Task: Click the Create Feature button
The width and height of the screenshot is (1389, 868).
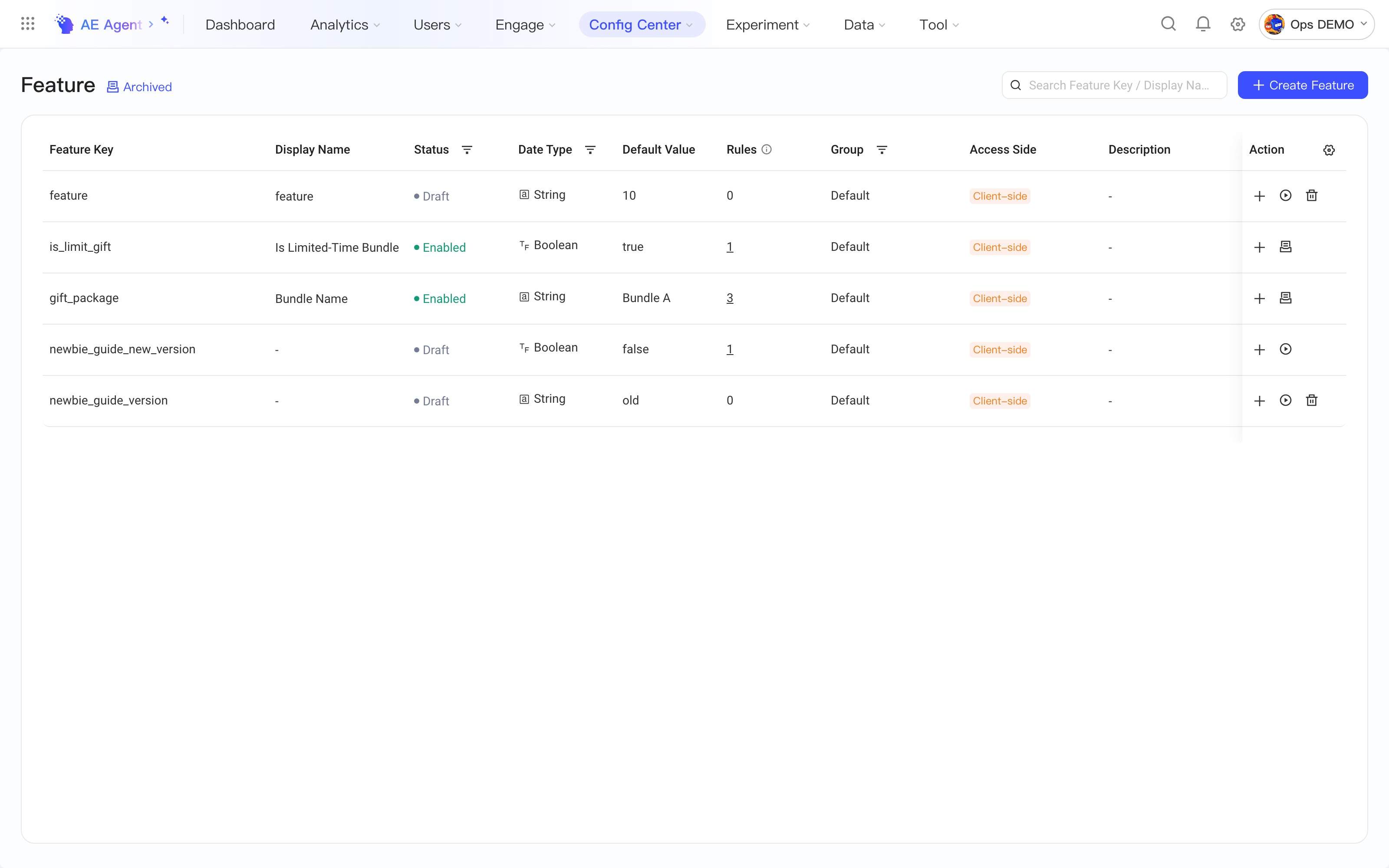Action: (1302, 85)
